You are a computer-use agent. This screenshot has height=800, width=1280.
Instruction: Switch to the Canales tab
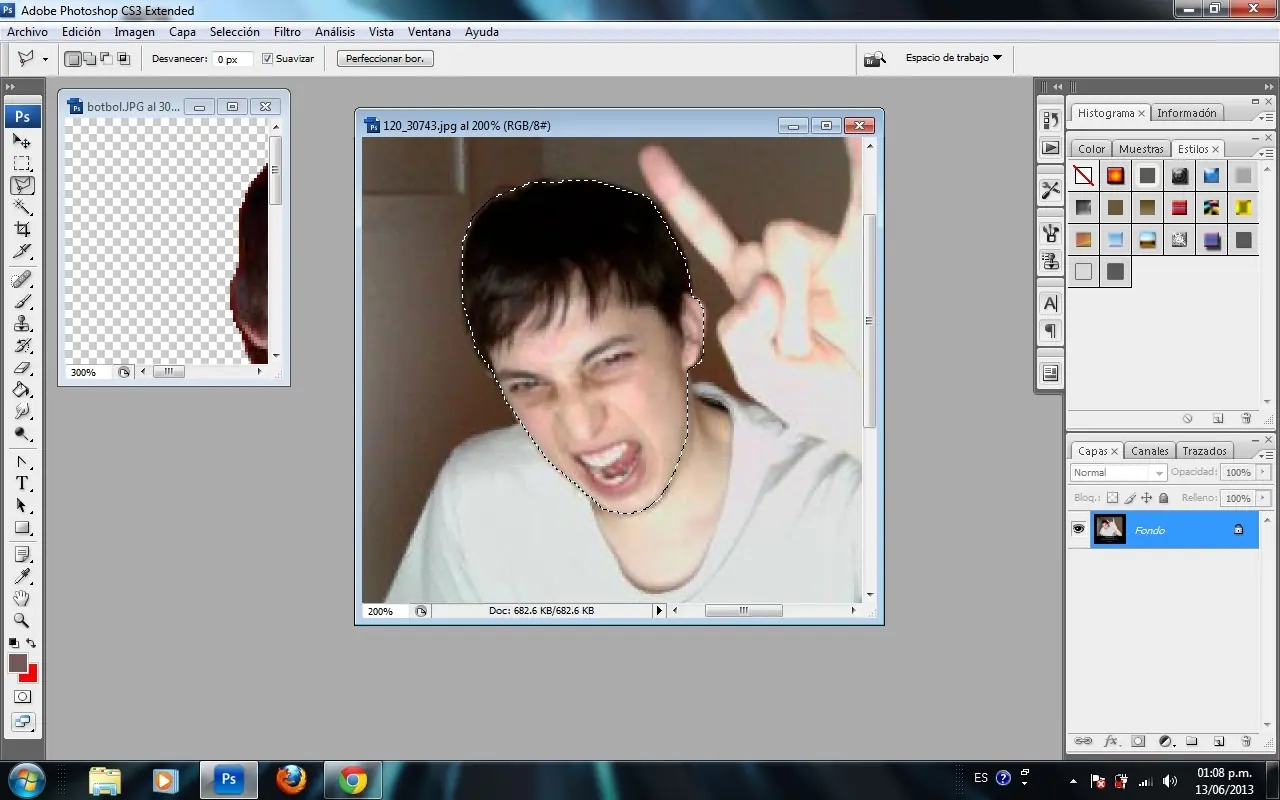[x=1149, y=451]
